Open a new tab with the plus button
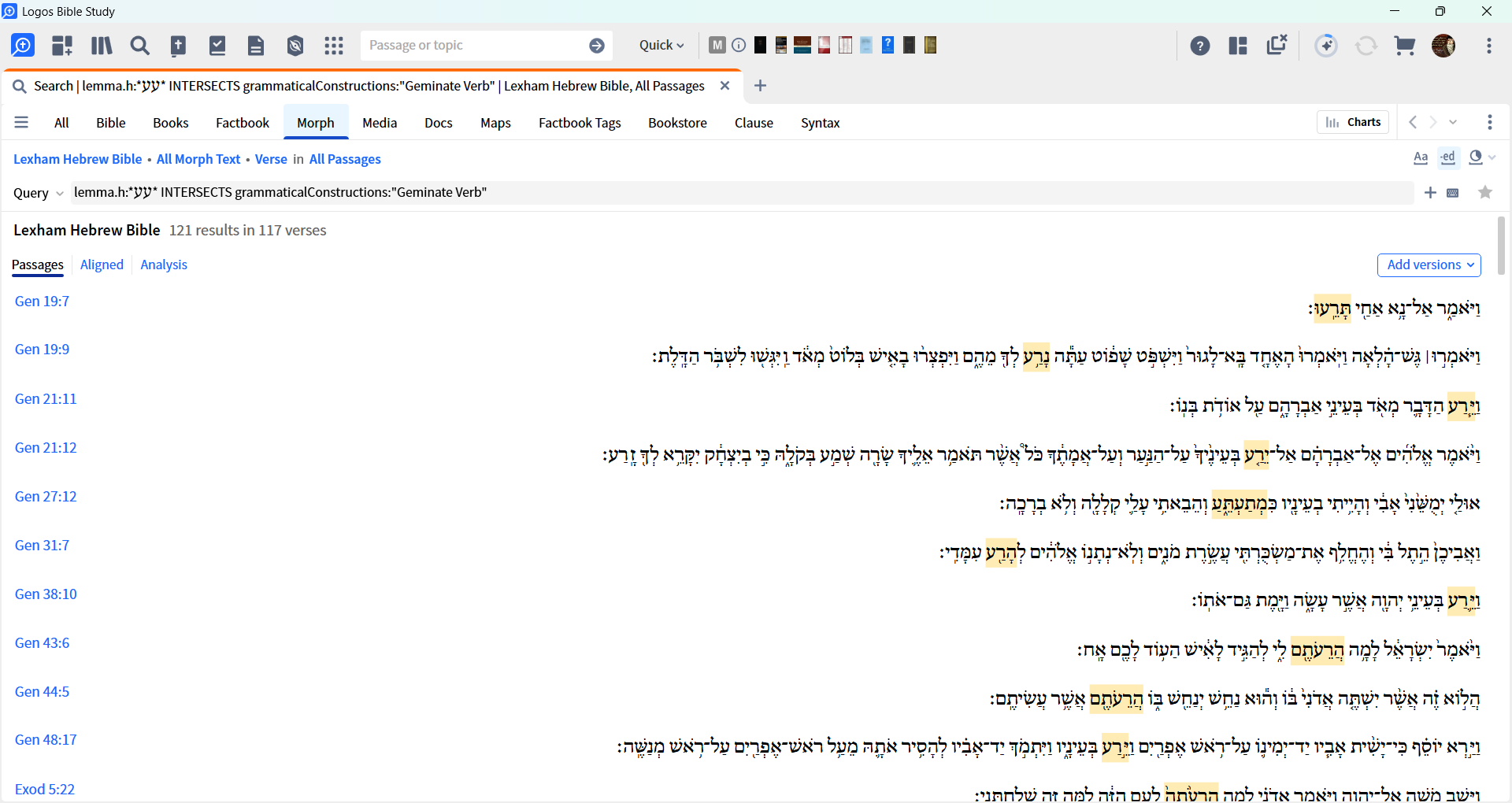 [x=760, y=86]
